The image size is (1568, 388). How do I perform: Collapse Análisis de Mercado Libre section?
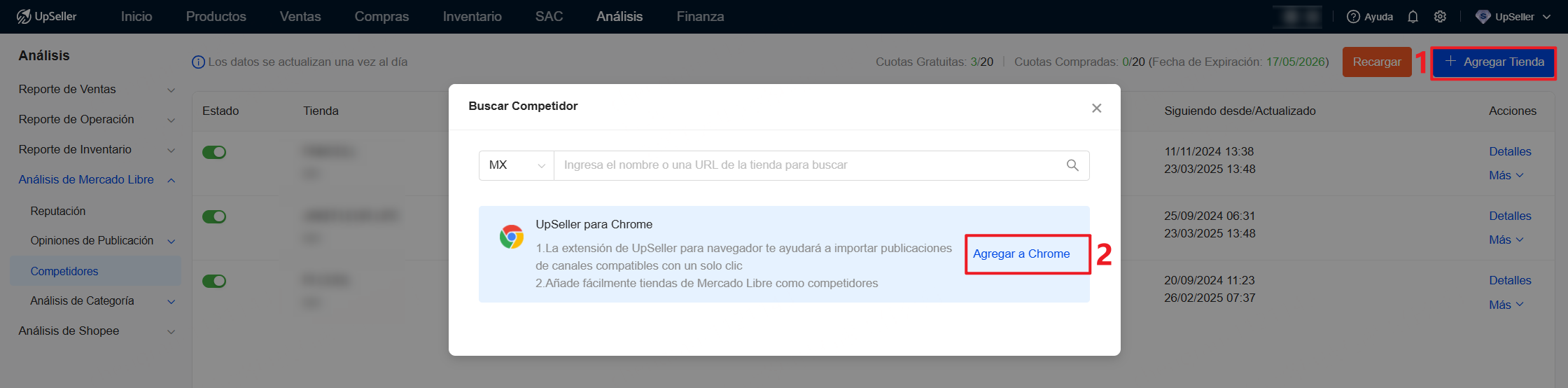pyautogui.click(x=171, y=181)
